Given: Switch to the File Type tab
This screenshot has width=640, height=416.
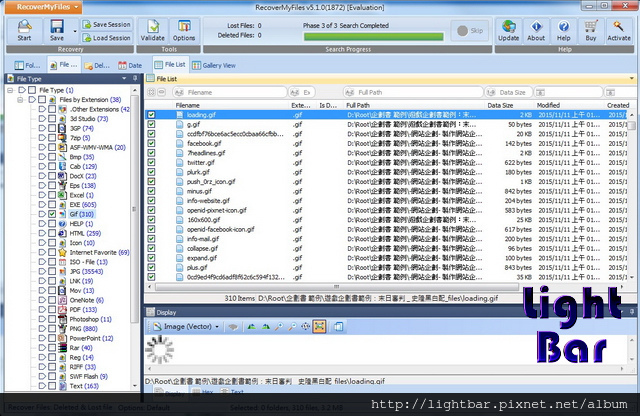Looking at the screenshot, I should tap(64, 65).
